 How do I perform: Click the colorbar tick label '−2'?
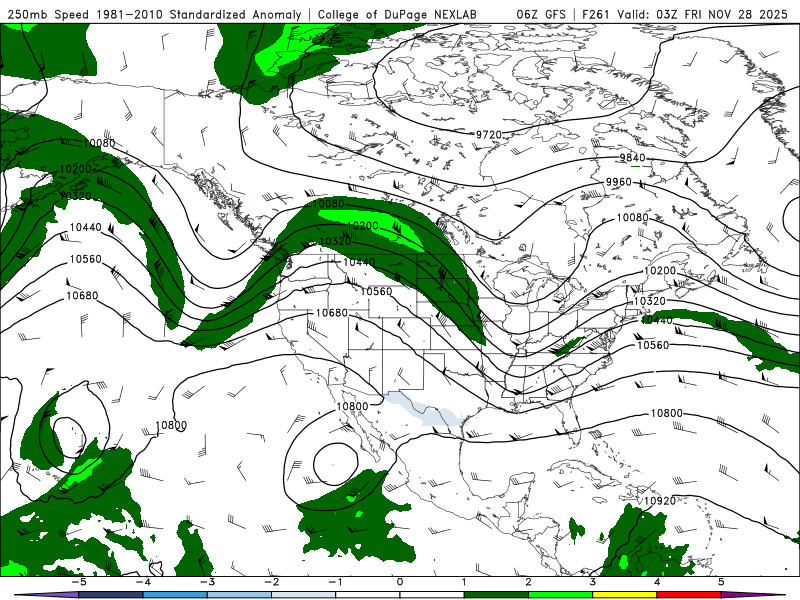271,582
